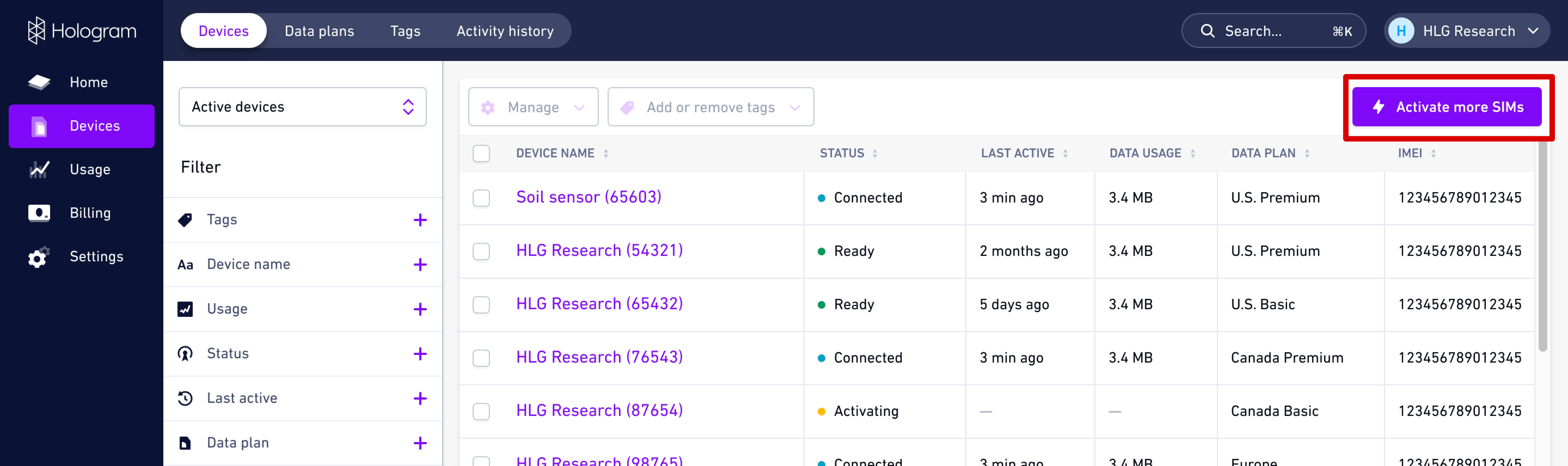
Task: Sort by Device Name column arrows
Action: click(606, 153)
